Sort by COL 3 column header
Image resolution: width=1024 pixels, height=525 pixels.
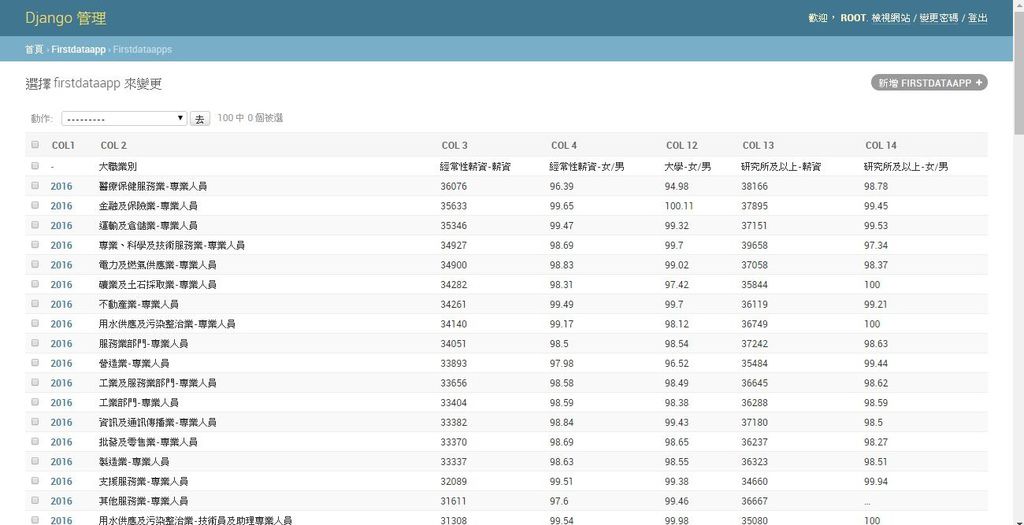455,145
